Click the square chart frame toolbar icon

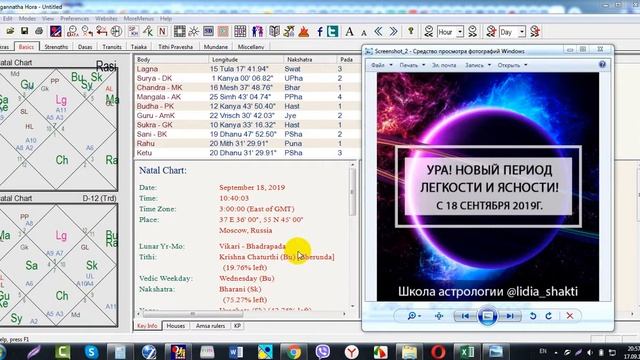click(179, 31)
